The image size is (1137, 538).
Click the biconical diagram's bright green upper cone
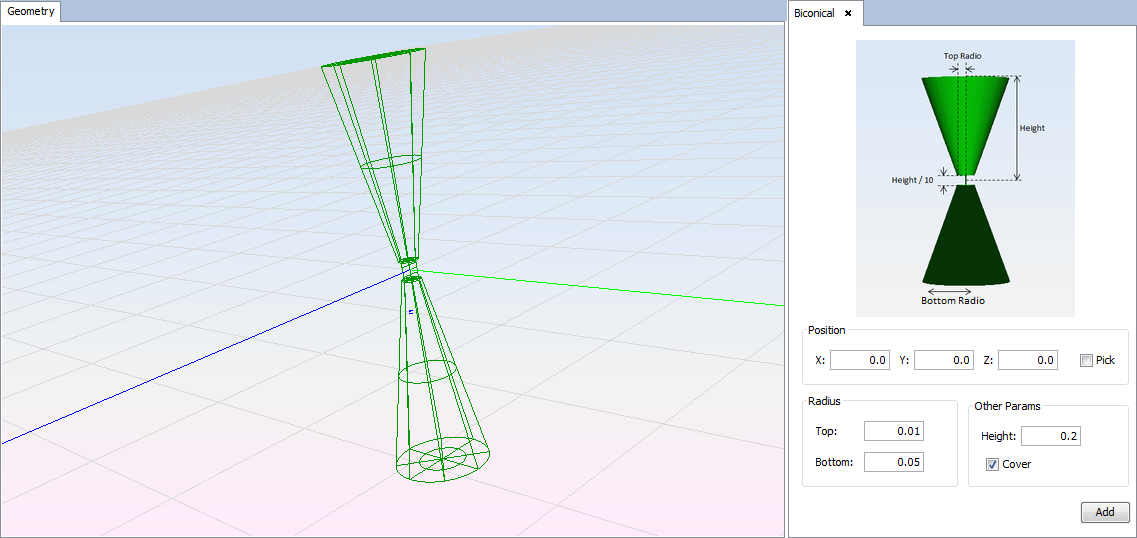(964, 120)
